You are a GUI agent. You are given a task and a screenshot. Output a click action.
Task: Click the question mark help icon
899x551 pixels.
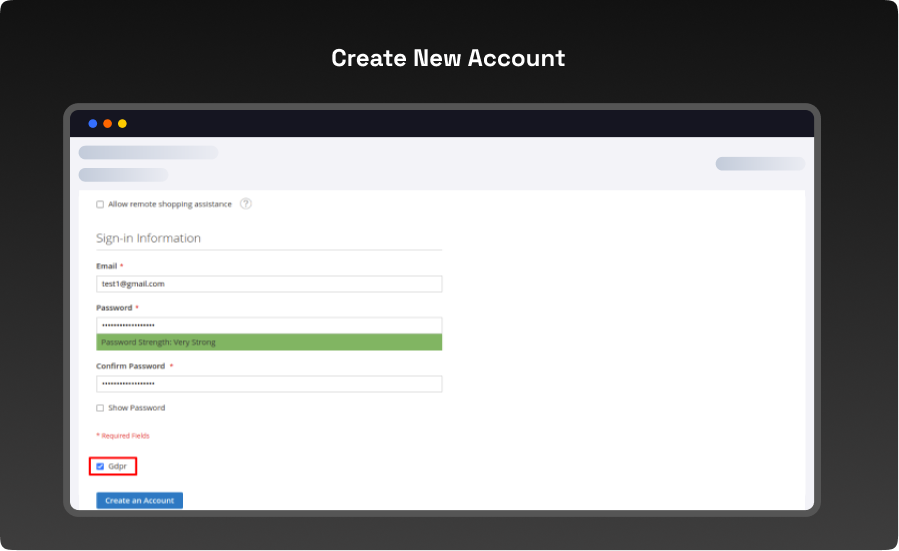245,204
